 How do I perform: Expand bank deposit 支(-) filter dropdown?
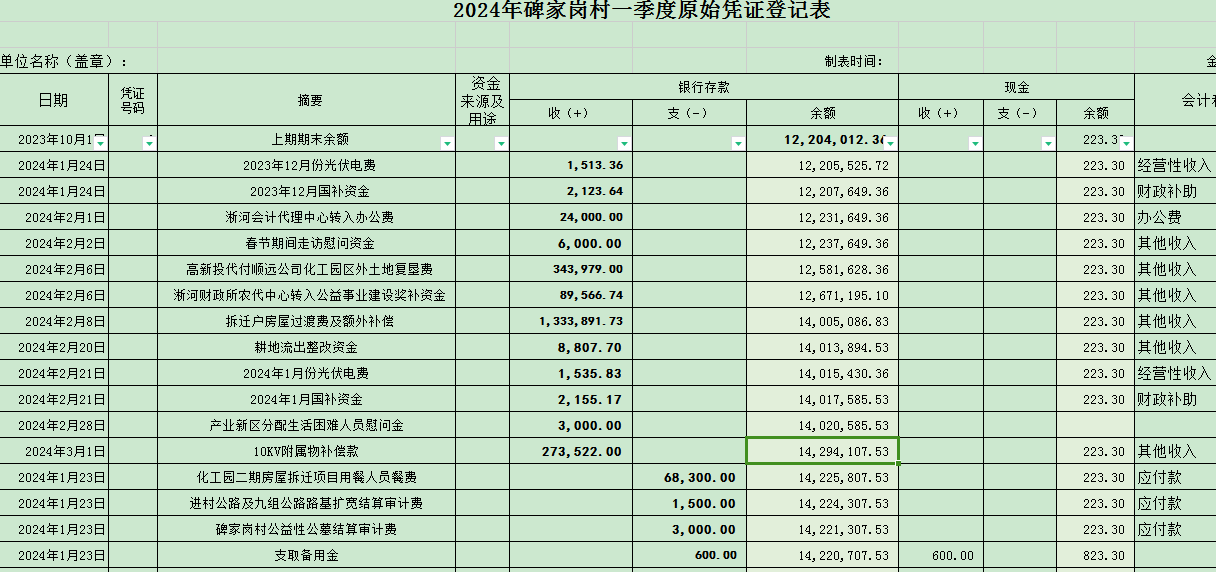tap(738, 143)
